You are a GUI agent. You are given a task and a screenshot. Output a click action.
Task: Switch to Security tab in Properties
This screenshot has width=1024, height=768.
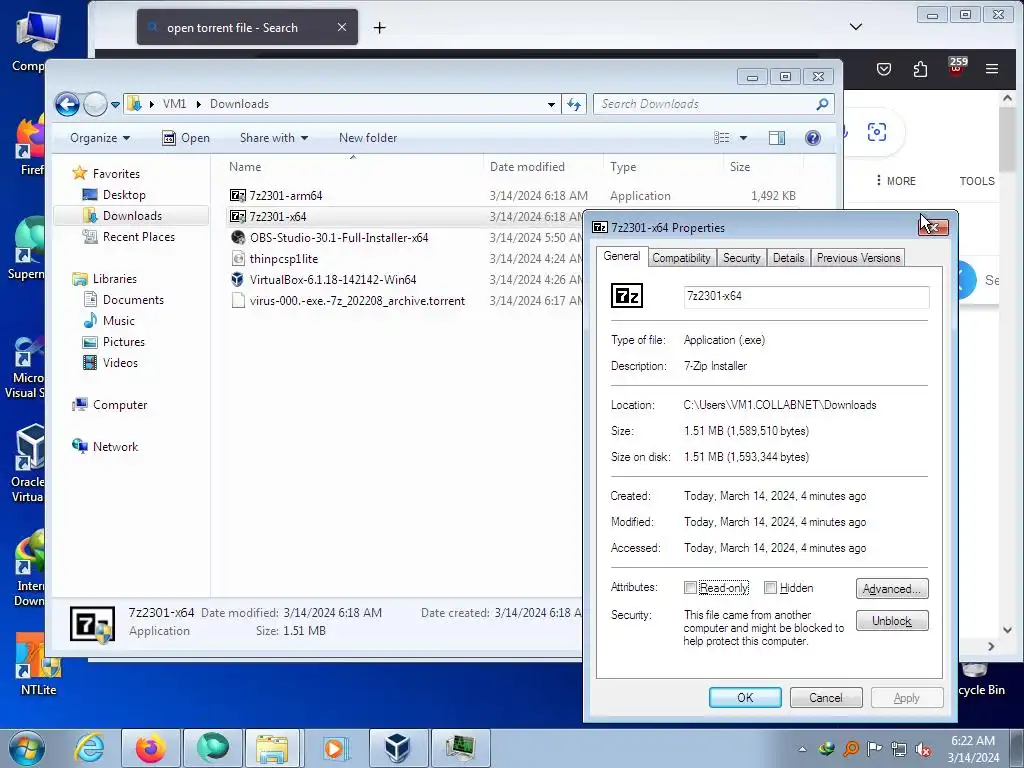[x=741, y=258]
